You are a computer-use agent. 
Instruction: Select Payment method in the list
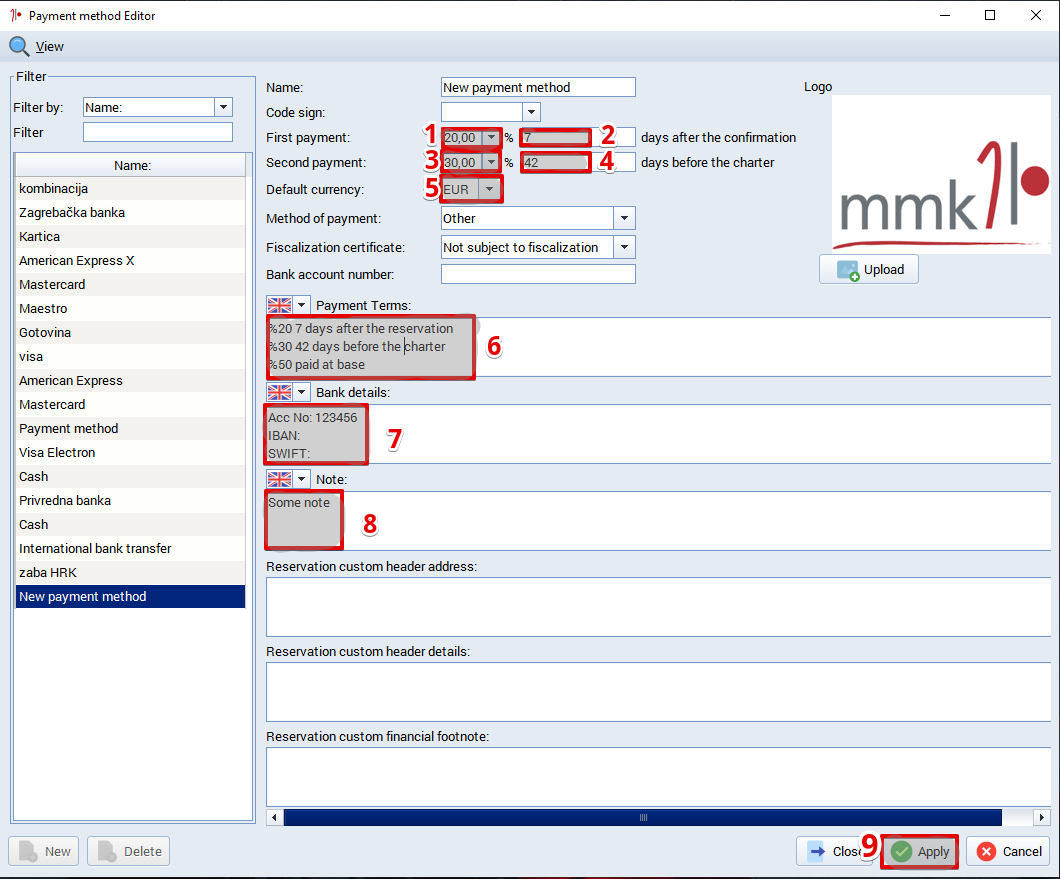130,429
